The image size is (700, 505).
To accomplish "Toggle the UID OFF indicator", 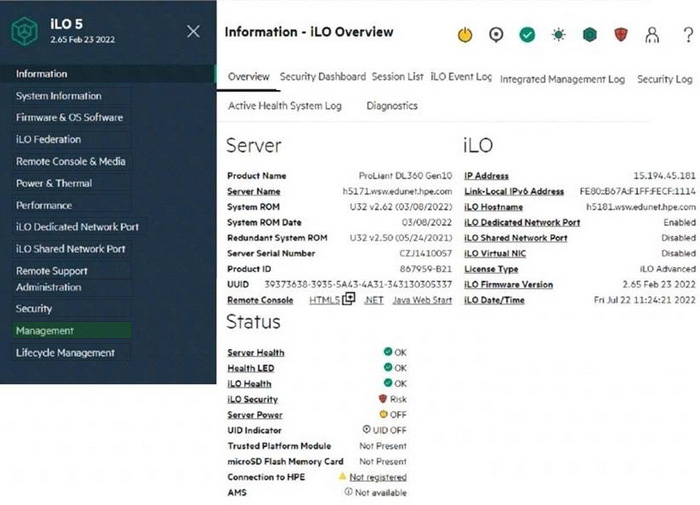I will (367, 430).
